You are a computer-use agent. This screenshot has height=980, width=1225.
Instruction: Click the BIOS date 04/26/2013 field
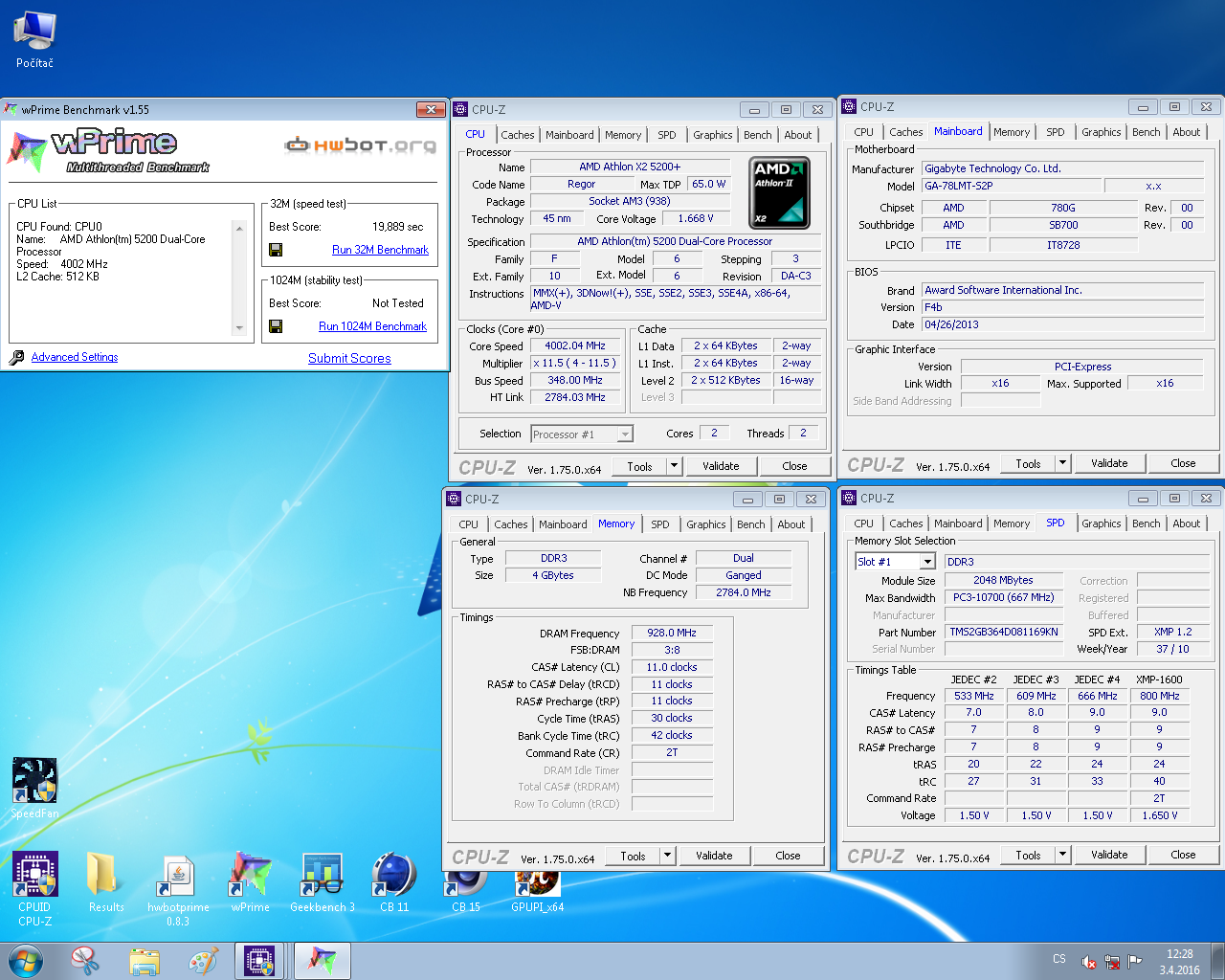coord(1062,325)
